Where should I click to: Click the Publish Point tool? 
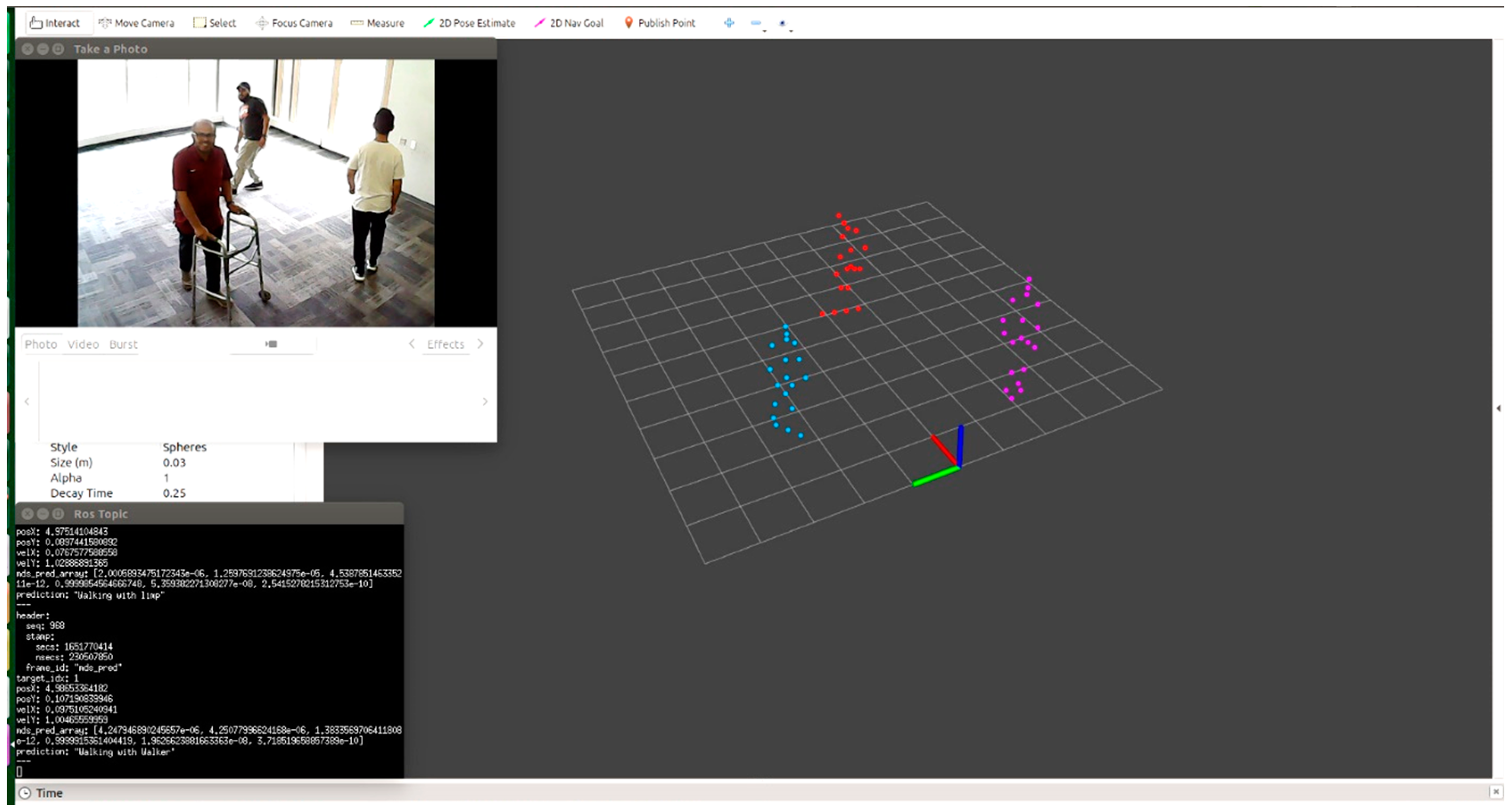pos(659,23)
